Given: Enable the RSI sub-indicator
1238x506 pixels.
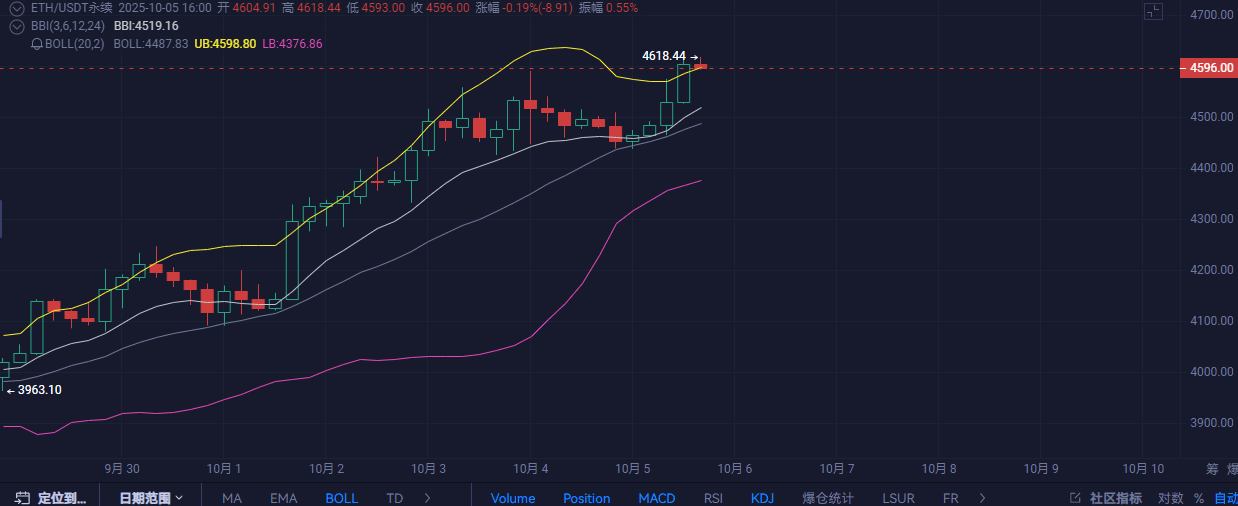Looking at the screenshot, I should pyautogui.click(x=713, y=498).
